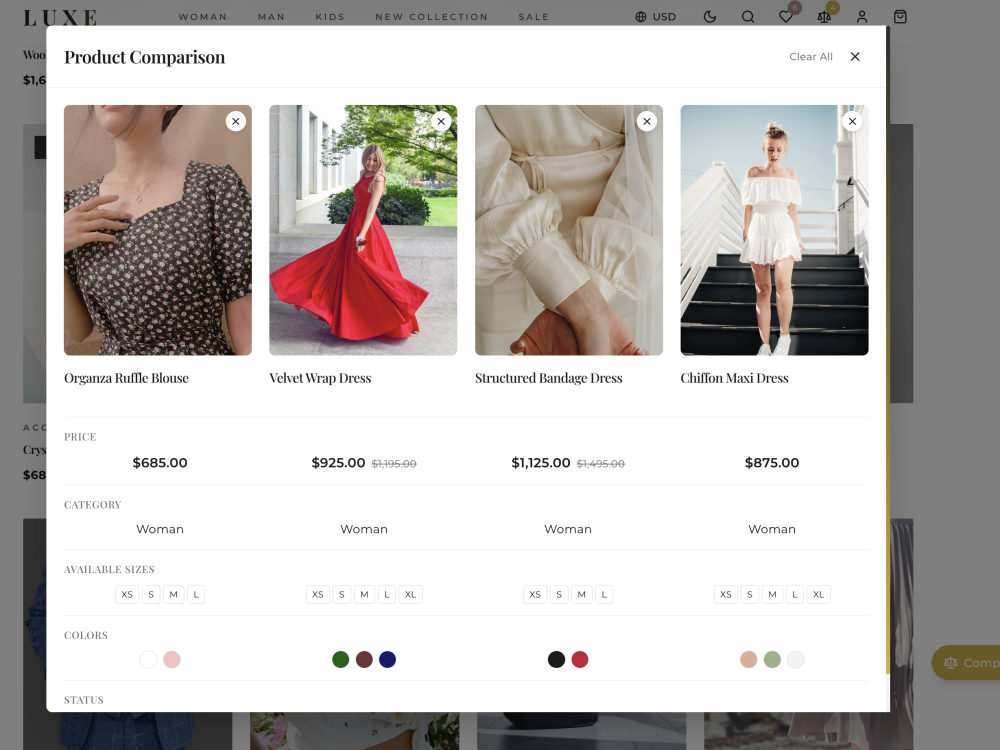Select green color of Velvet Wrap Dress

coord(341,659)
